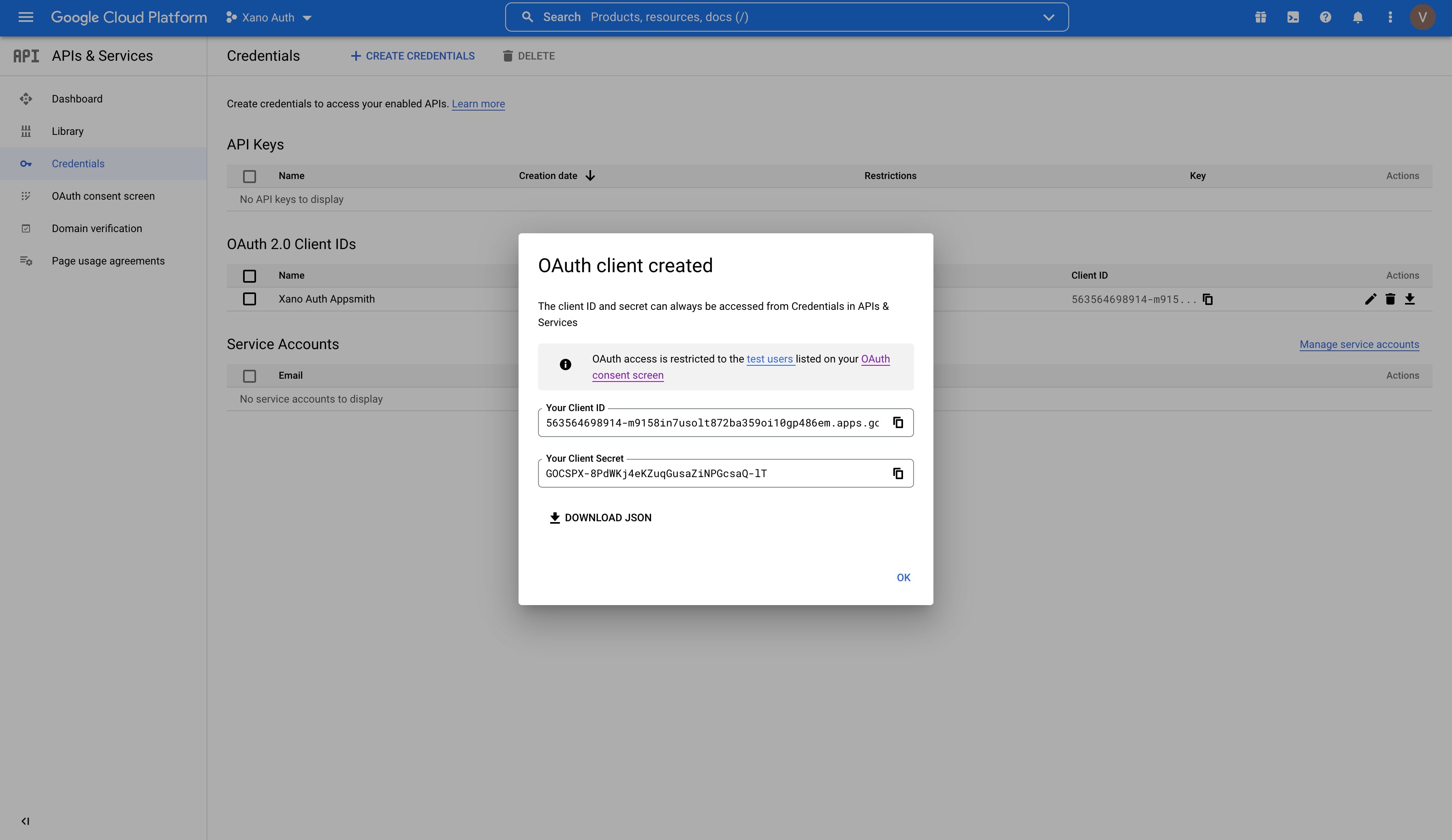Download Xano Auth Appsmith client with arrow icon

(x=1409, y=298)
